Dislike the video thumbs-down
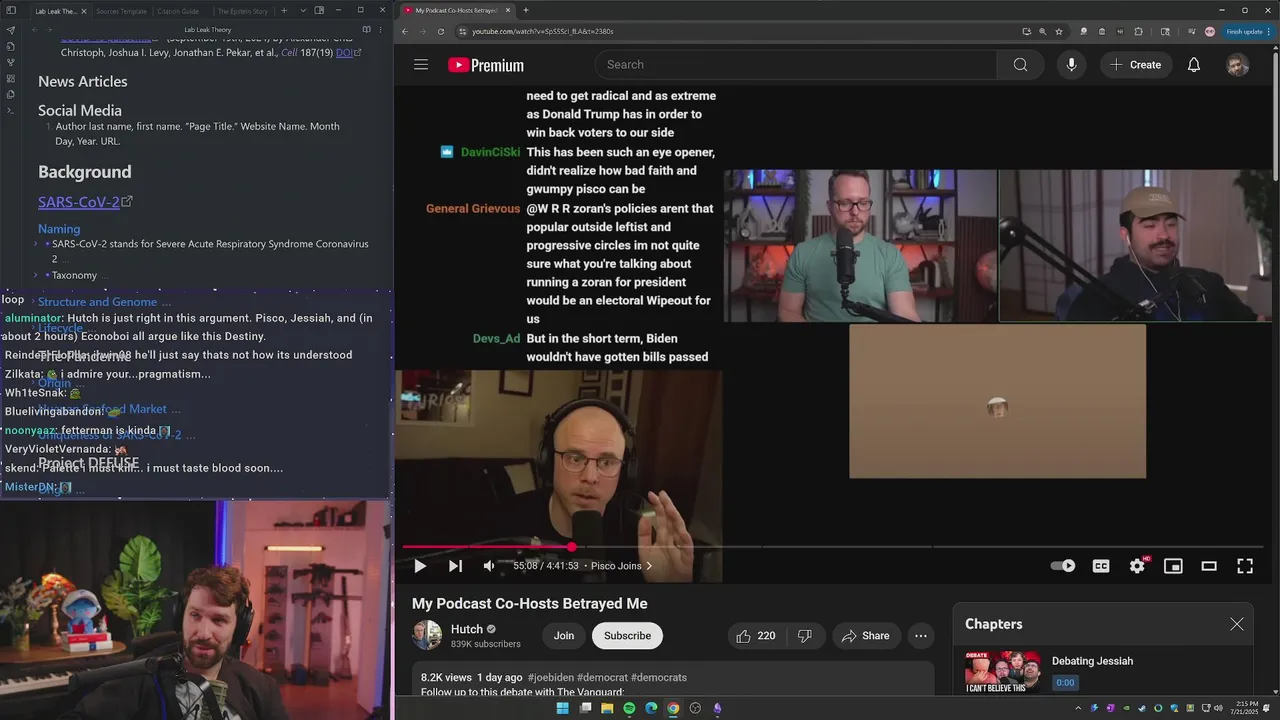The width and height of the screenshot is (1280, 720). [805, 636]
